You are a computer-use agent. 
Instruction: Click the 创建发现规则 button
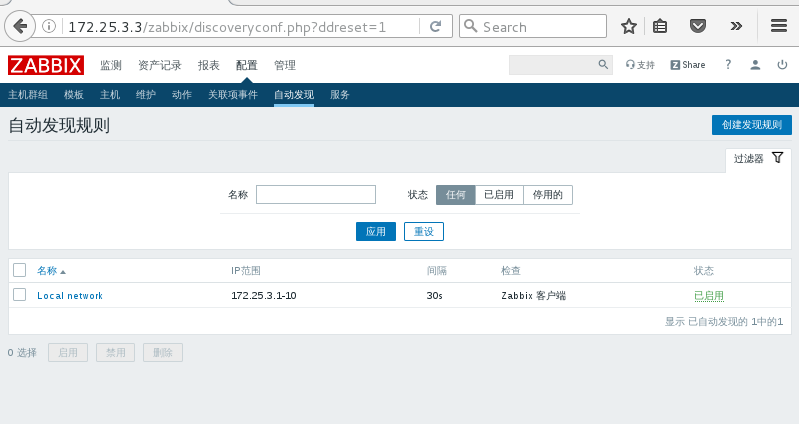click(752, 125)
